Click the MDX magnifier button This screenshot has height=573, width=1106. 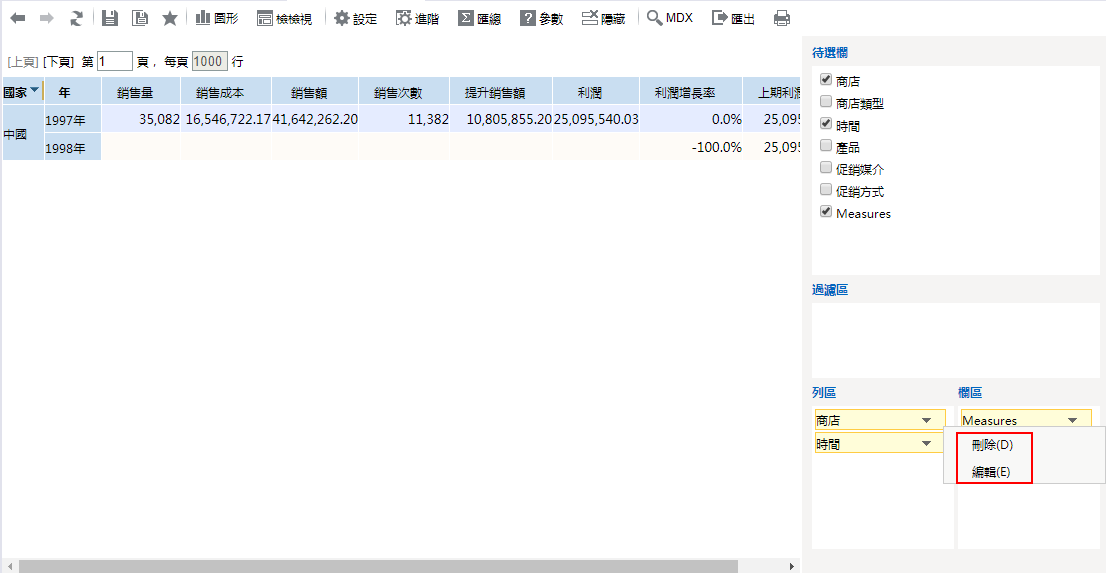click(x=670, y=18)
